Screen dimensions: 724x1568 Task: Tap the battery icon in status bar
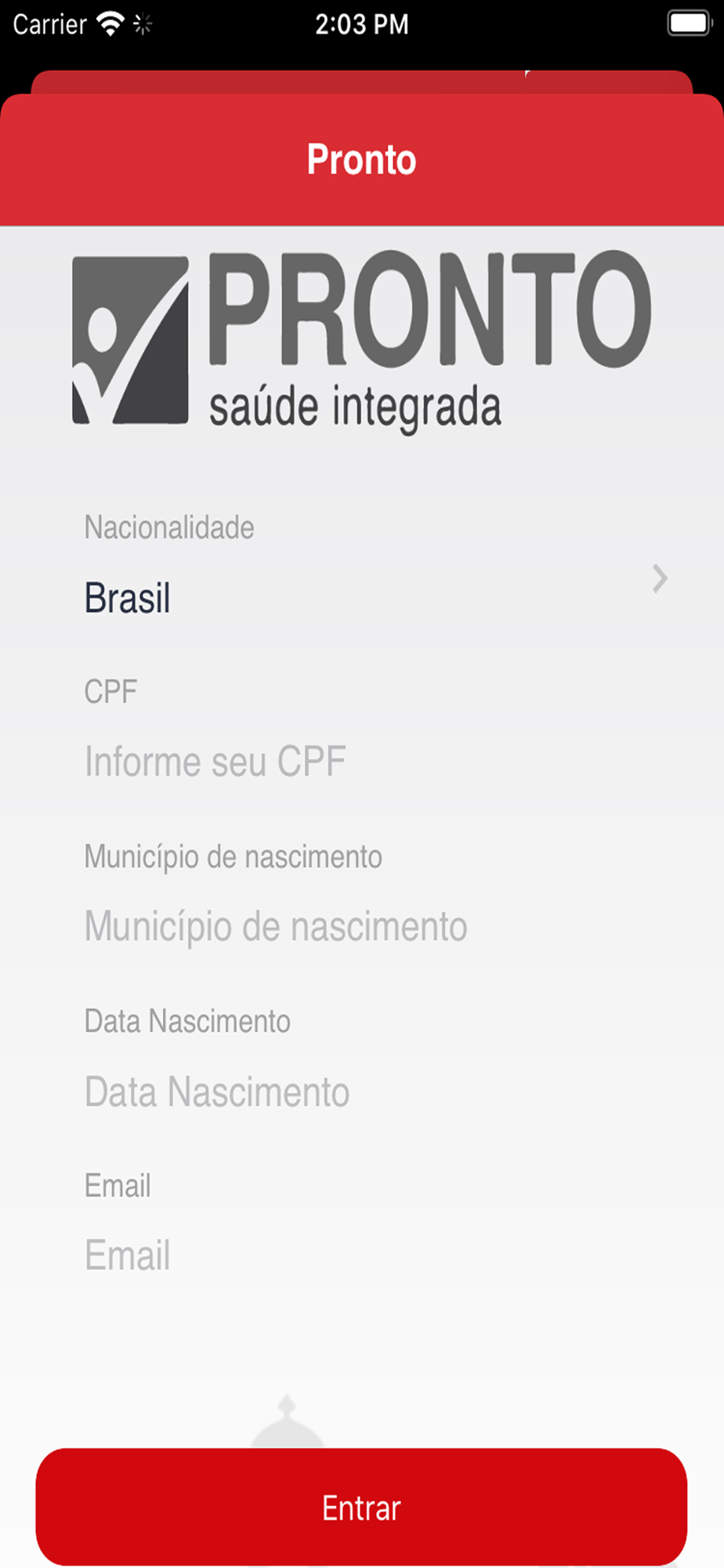point(688,24)
